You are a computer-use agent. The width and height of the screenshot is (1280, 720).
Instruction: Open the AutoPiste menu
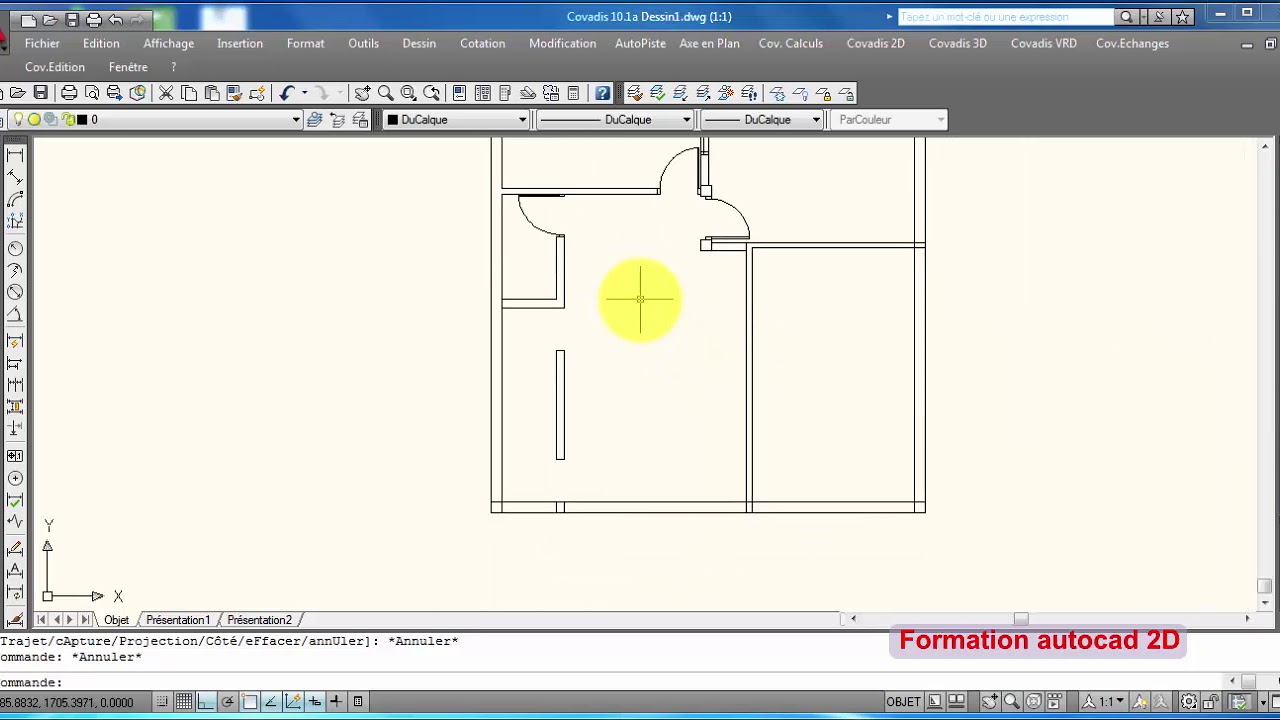pos(640,43)
